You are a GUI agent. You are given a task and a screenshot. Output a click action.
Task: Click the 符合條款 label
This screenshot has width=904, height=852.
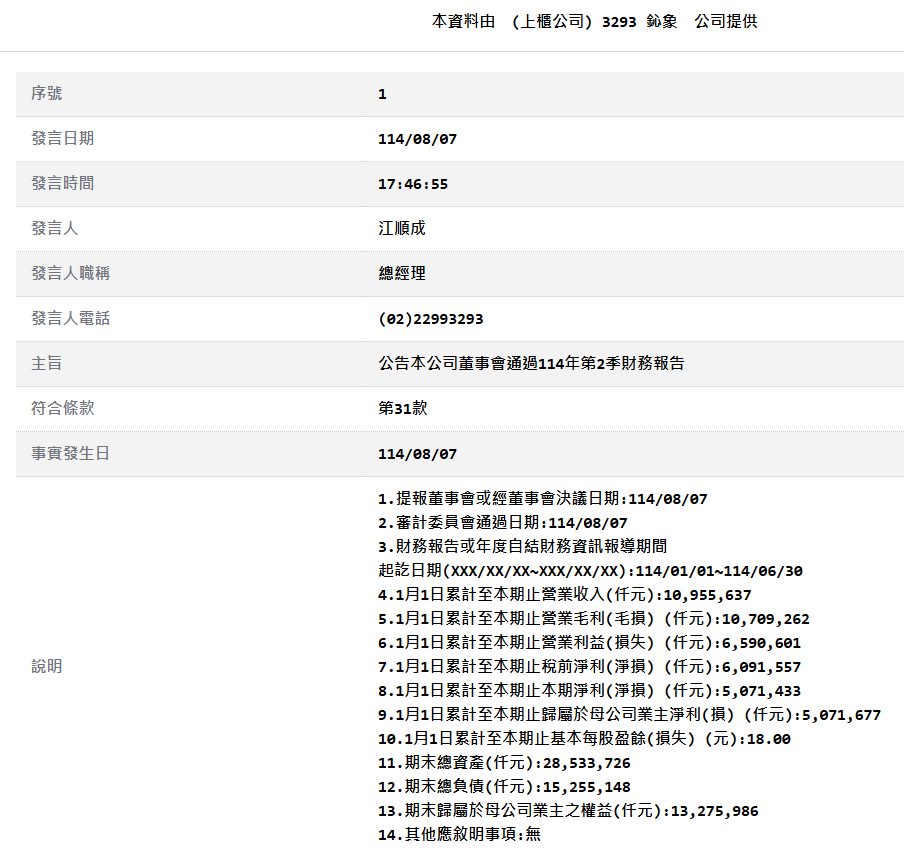tap(62, 408)
